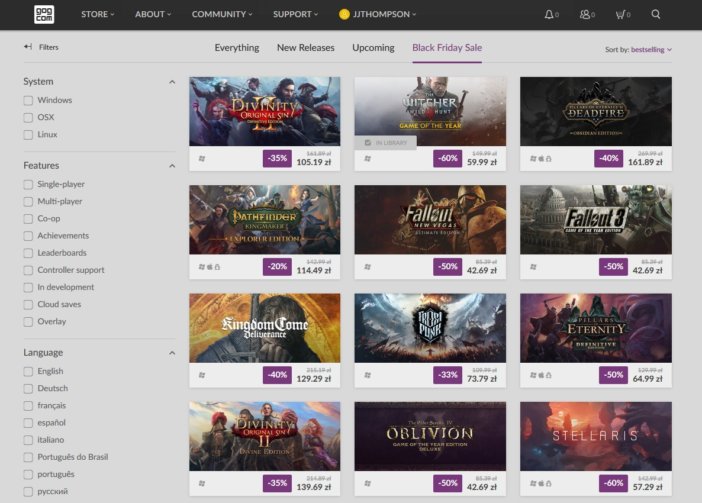Open the Fallout 3 game thumbnail
Viewport: 702px width, 503px height.
click(596, 220)
